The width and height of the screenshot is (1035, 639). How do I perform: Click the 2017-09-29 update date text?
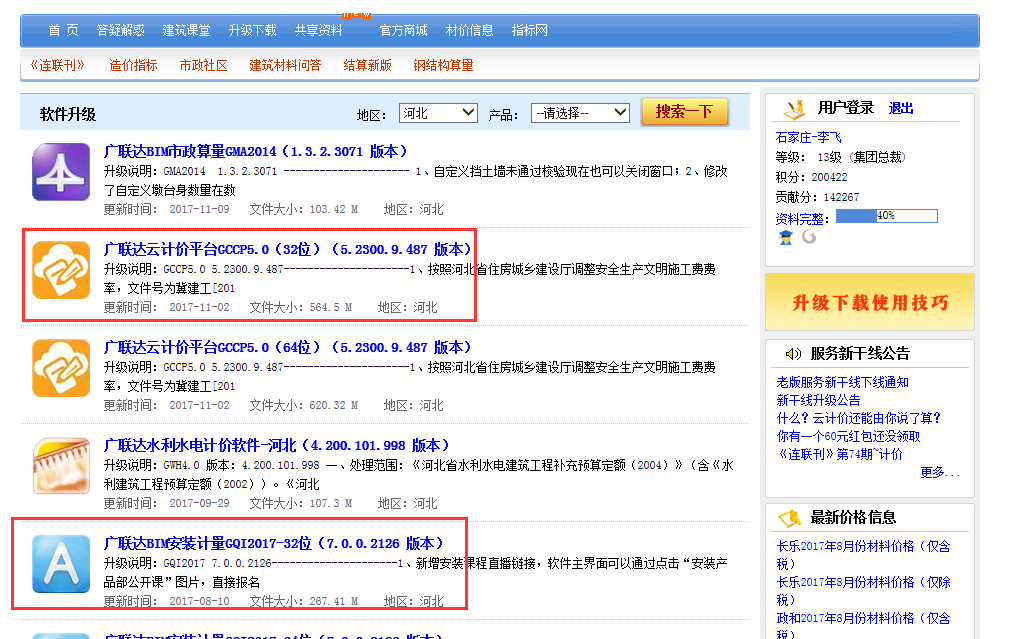(x=199, y=503)
